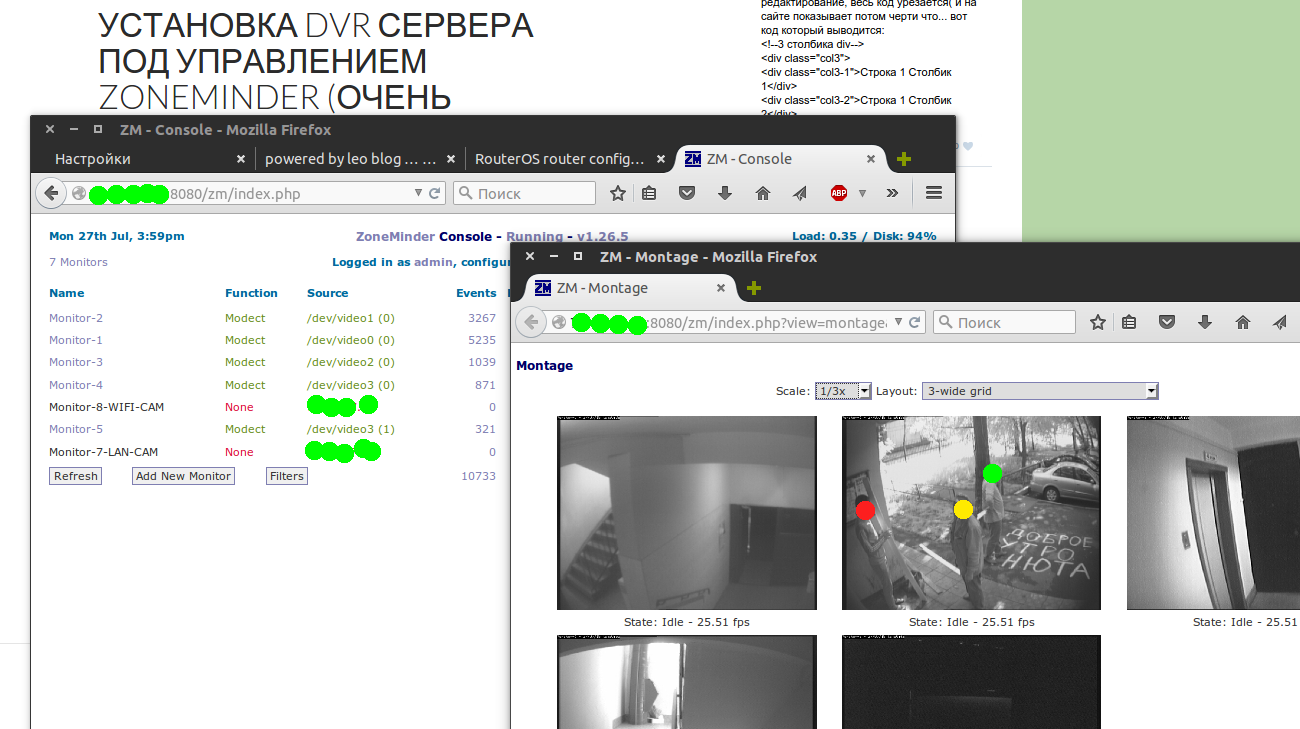Viewport: 1300px width, 729px height.
Task: Go back in the ZM Montage window
Action: point(532,322)
